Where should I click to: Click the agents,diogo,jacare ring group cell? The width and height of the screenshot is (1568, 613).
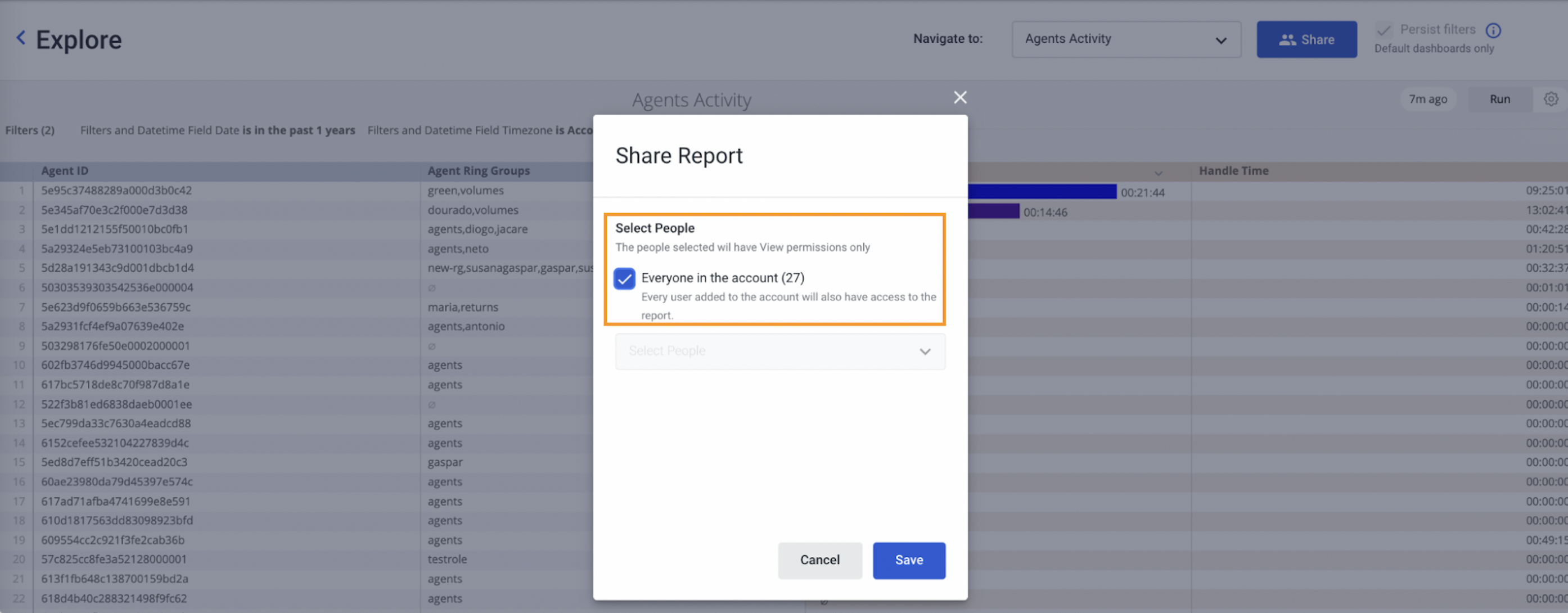(x=477, y=229)
